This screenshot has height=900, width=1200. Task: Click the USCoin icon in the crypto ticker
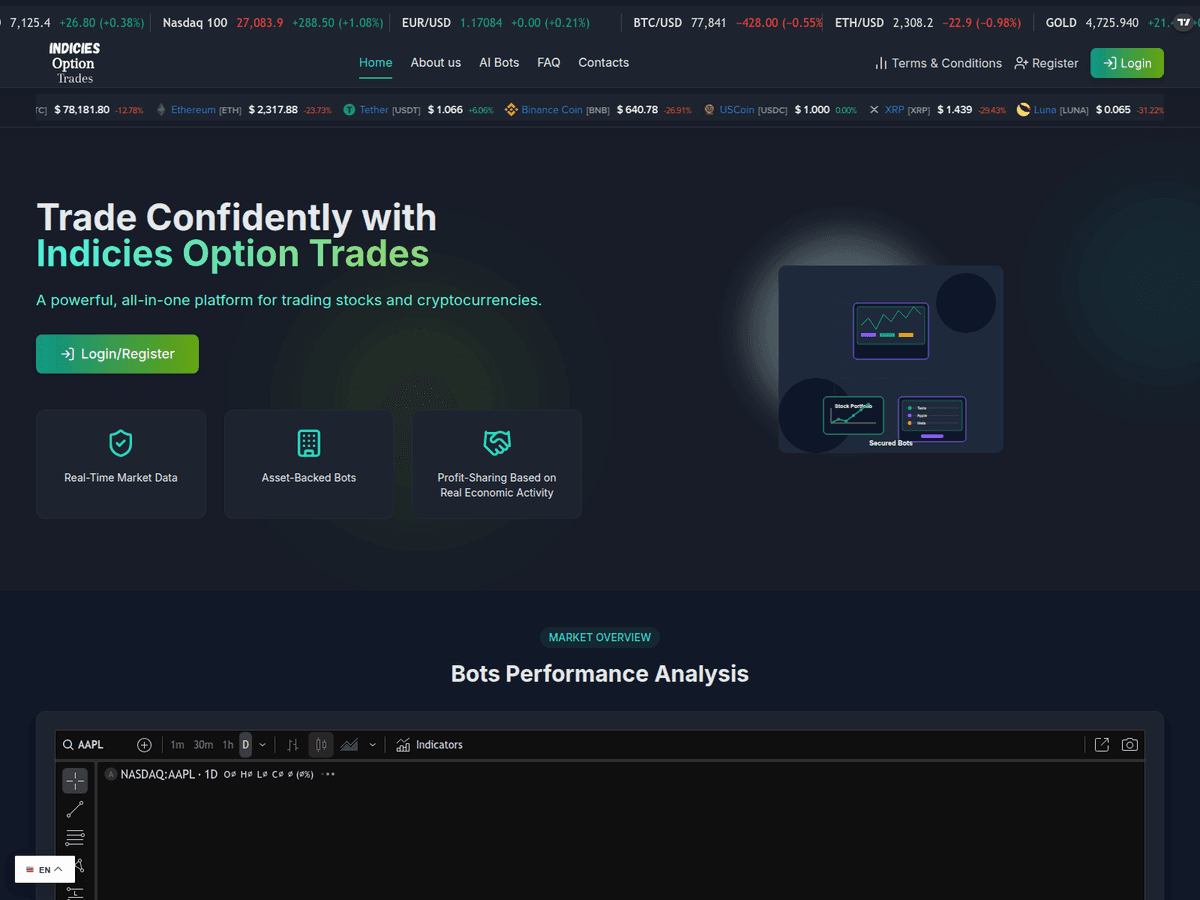pos(709,110)
